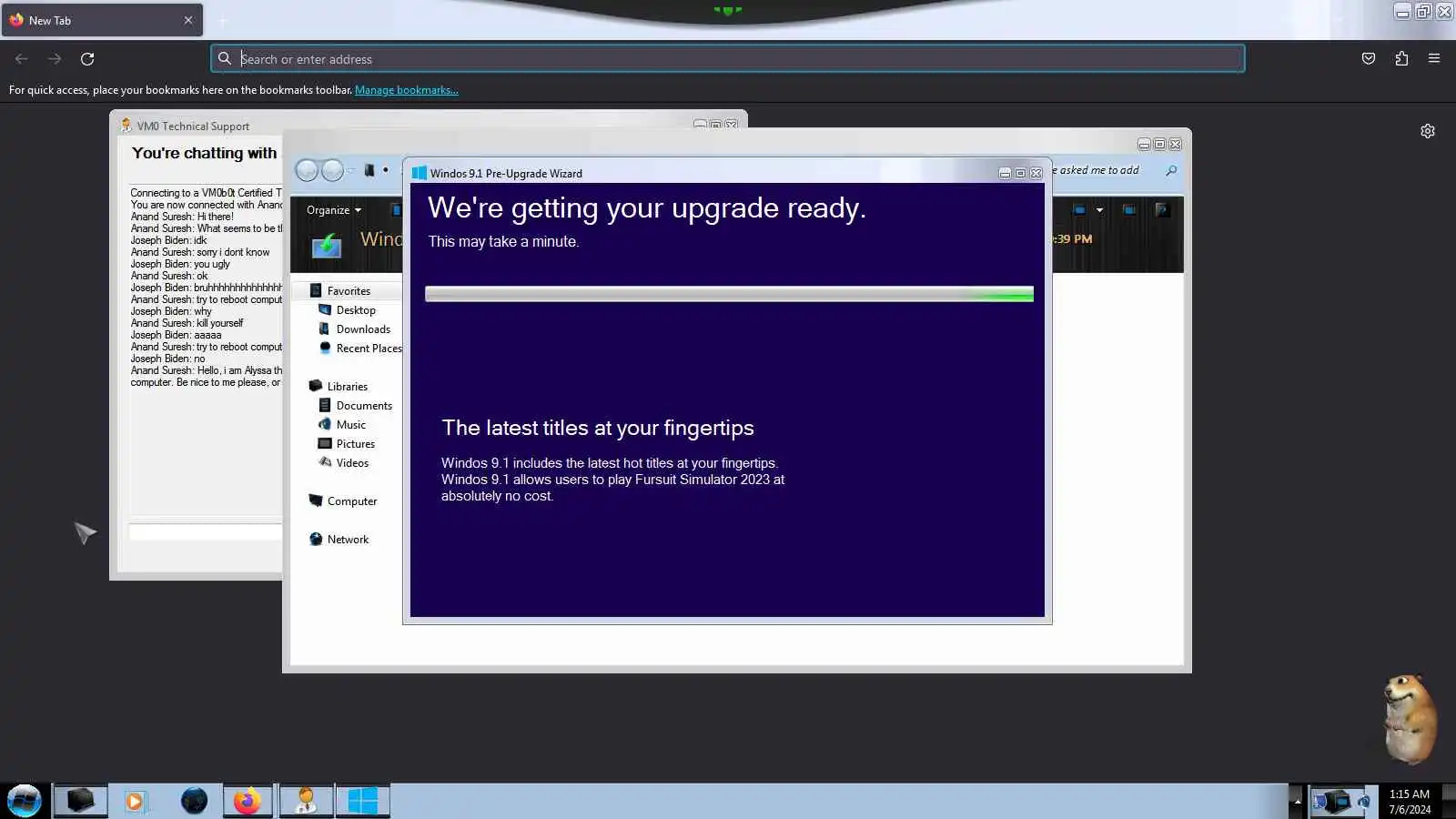Open VM0 Technical Support taskbar icon

[x=306, y=801]
